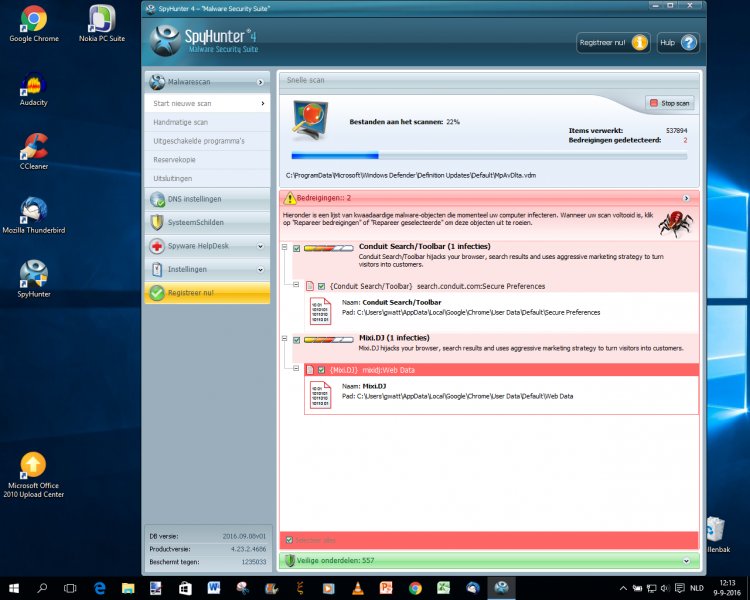Click VLC media player taskbar icon
750x600 pixels.
coord(358,588)
